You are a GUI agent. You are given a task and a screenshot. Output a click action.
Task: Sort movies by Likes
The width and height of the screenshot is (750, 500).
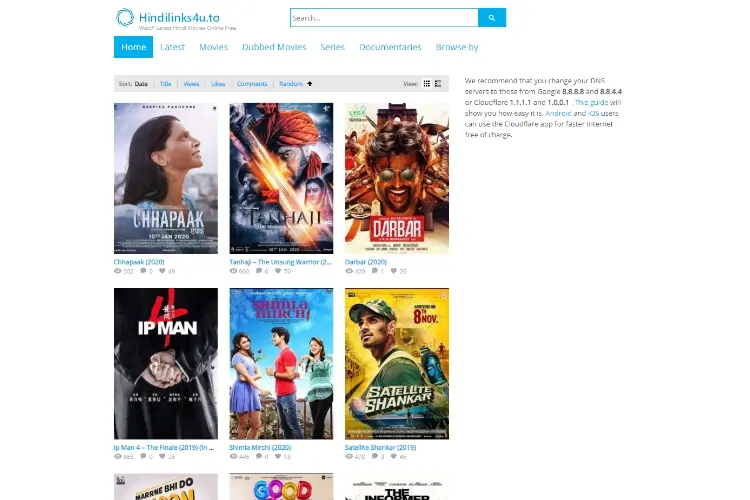[218, 84]
